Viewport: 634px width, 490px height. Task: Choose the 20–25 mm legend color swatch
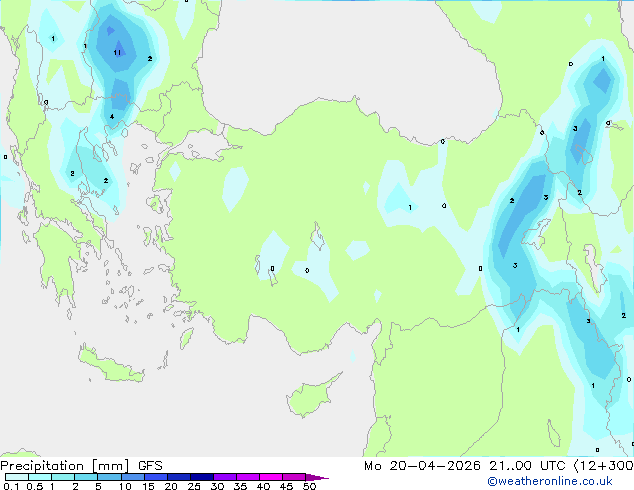(179, 477)
